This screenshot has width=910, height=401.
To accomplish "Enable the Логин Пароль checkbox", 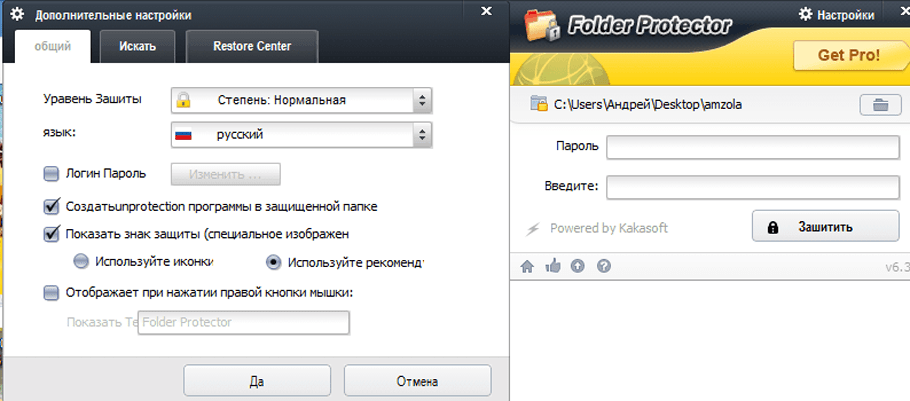I will point(52,173).
